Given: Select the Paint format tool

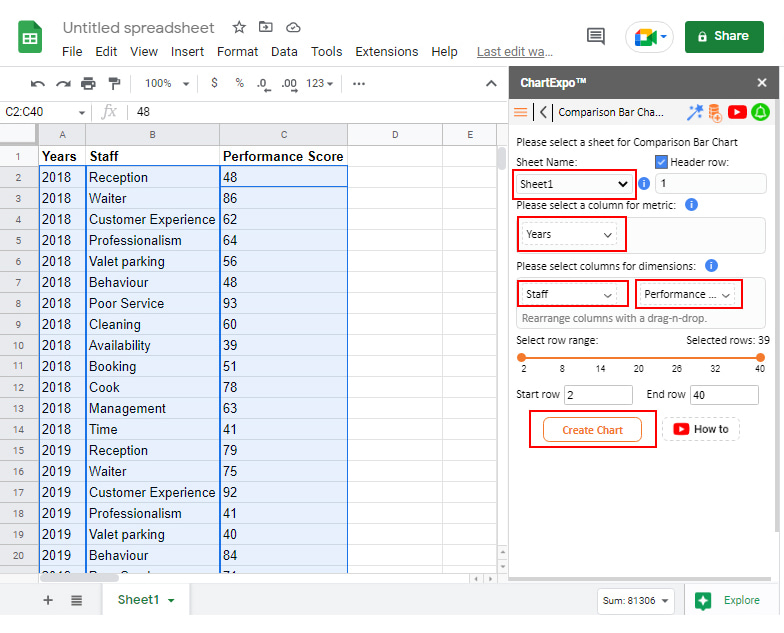Looking at the screenshot, I should (x=114, y=84).
